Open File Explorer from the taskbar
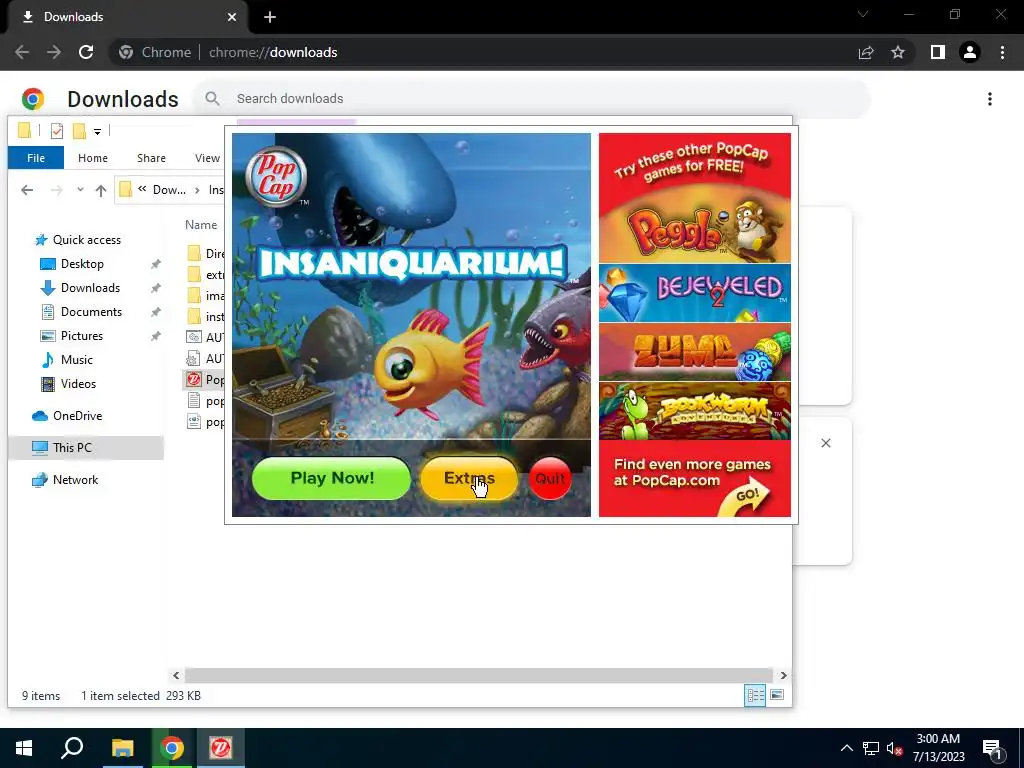 point(122,748)
